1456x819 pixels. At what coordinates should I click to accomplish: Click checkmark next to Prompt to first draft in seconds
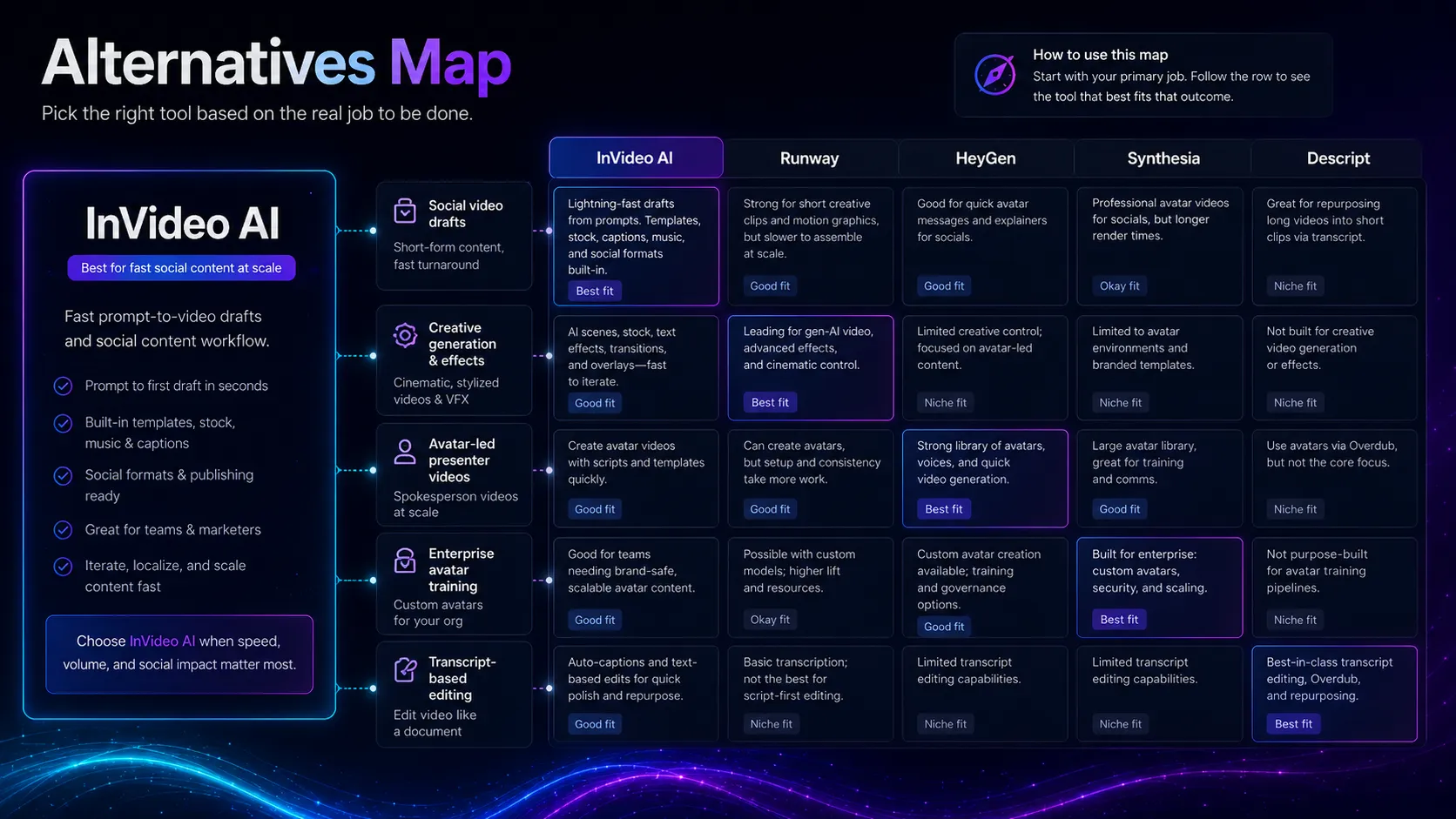point(63,386)
